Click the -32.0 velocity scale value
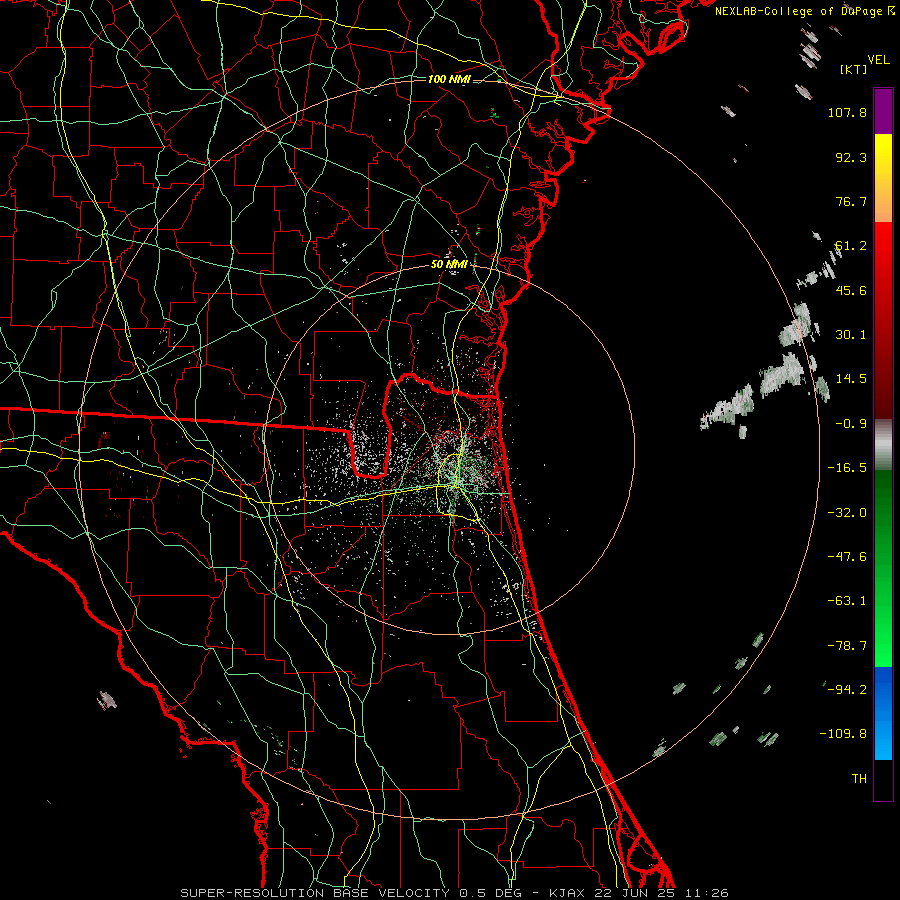The image size is (900, 900). (x=847, y=513)
